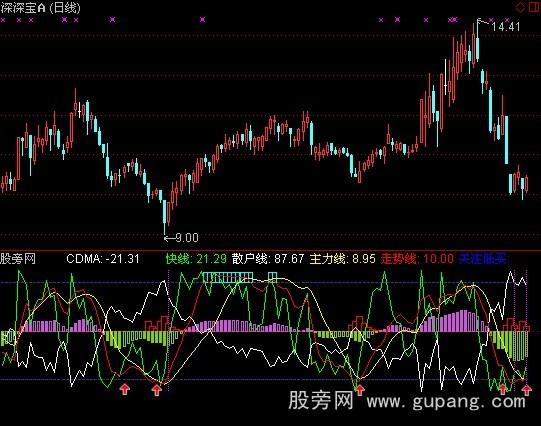Image resolution: width=541 pixels, height=426 pixels.
Task: Click the yellow 主力线: 8.95 legend
Action: (x=343, y=259)
